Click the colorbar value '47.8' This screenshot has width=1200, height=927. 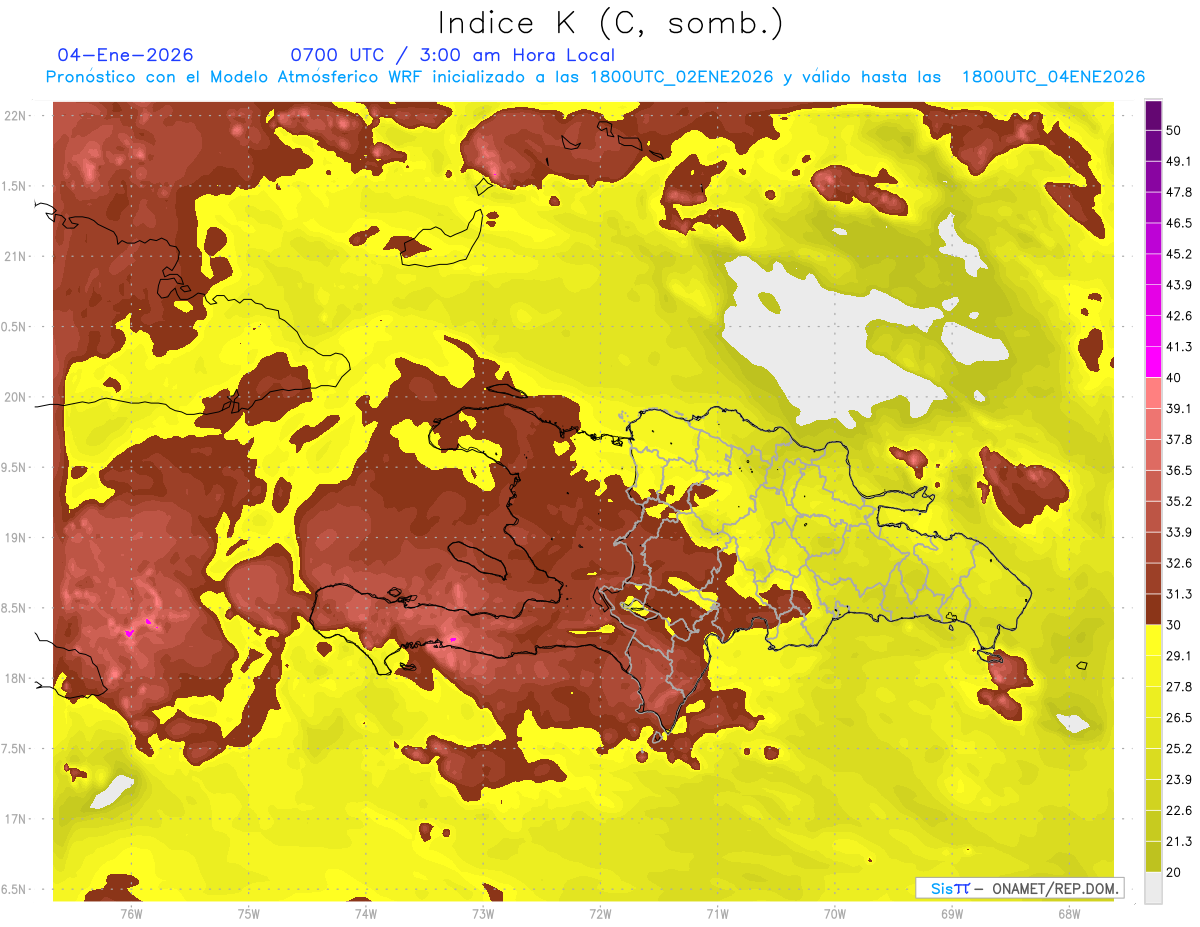pos(1179,192)
